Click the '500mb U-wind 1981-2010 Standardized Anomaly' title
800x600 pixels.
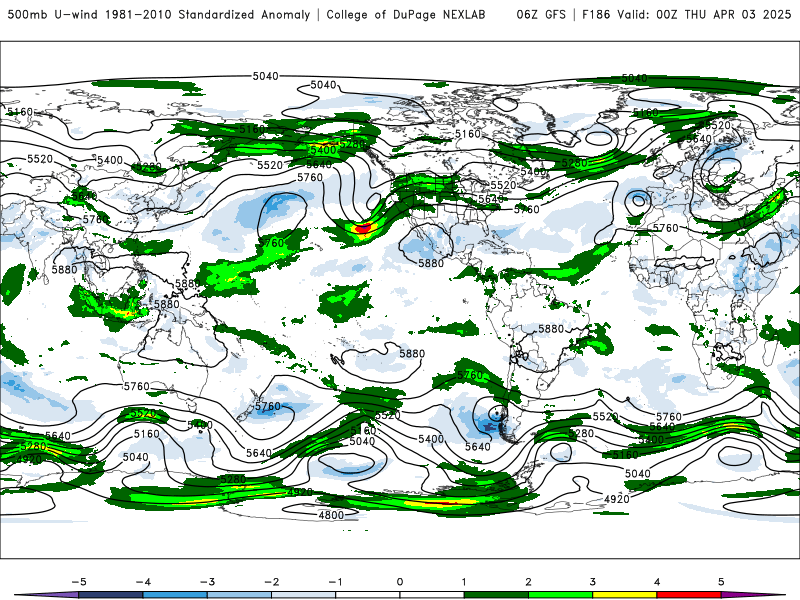158,15
